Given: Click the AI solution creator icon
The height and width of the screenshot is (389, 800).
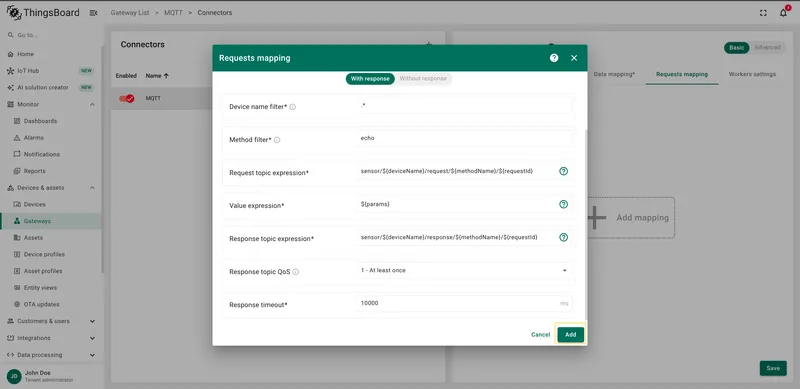Looking at the screenshot, I should pos(11,88).
